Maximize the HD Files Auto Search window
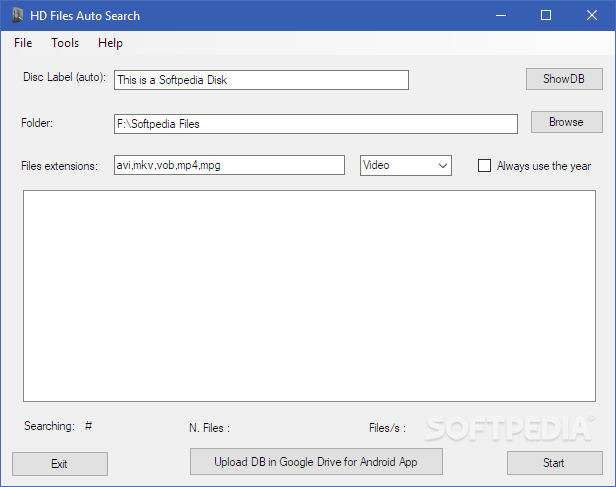 pos(546,16)
